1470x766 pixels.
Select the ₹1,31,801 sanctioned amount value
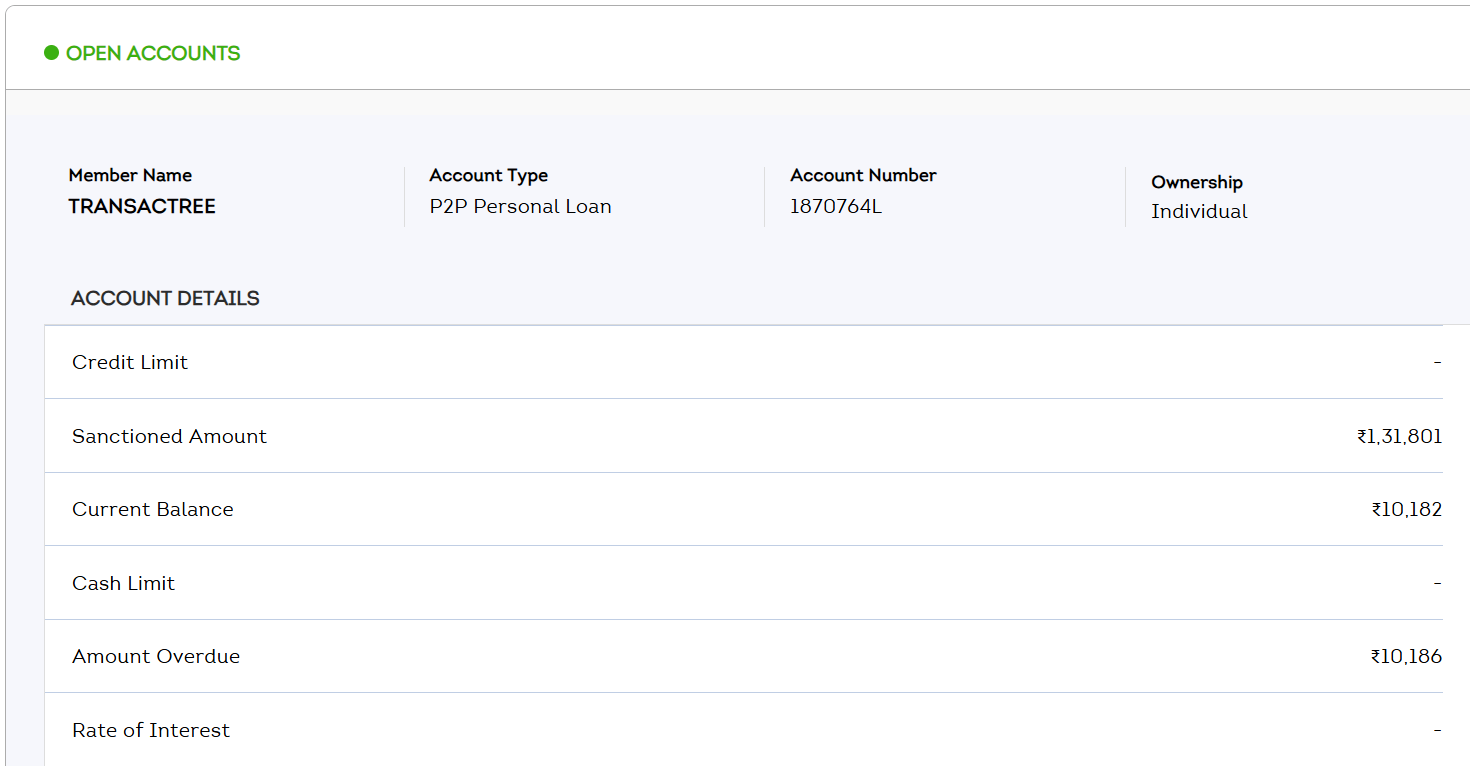pyautogui.click(x=1399, y=436)
